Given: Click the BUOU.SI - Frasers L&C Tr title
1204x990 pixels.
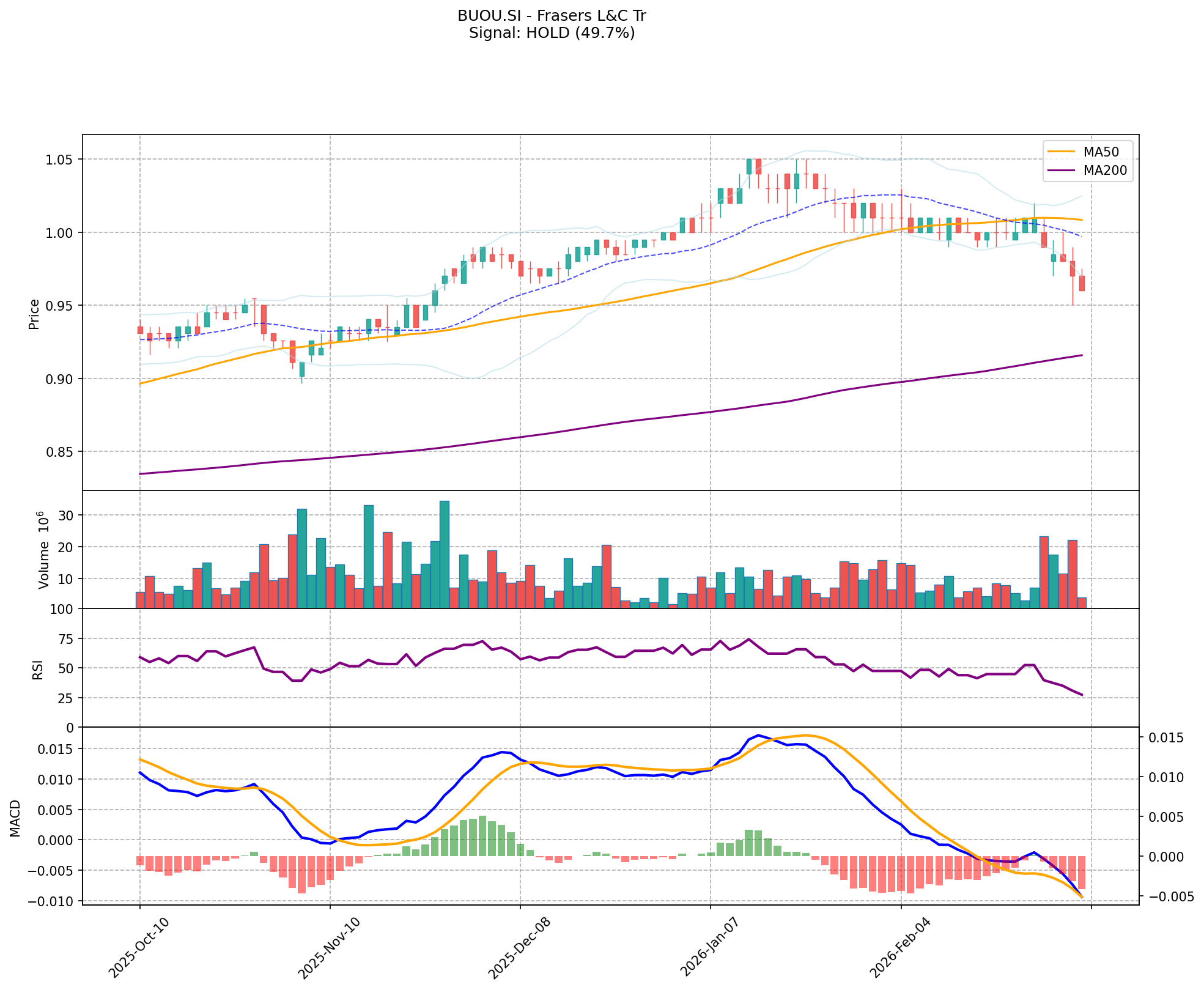Looking at the screenshot, I should (x=552, y=16).
